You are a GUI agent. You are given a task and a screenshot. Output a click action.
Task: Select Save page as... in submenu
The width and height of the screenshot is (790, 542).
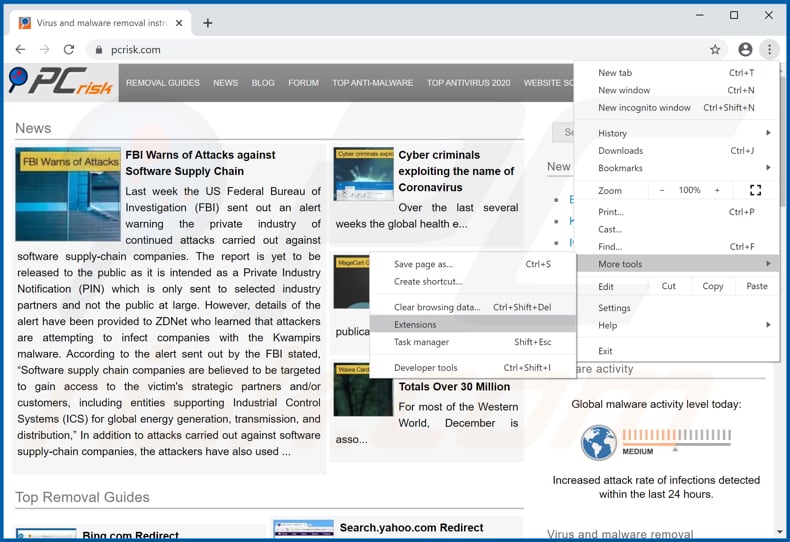point(473,264)
